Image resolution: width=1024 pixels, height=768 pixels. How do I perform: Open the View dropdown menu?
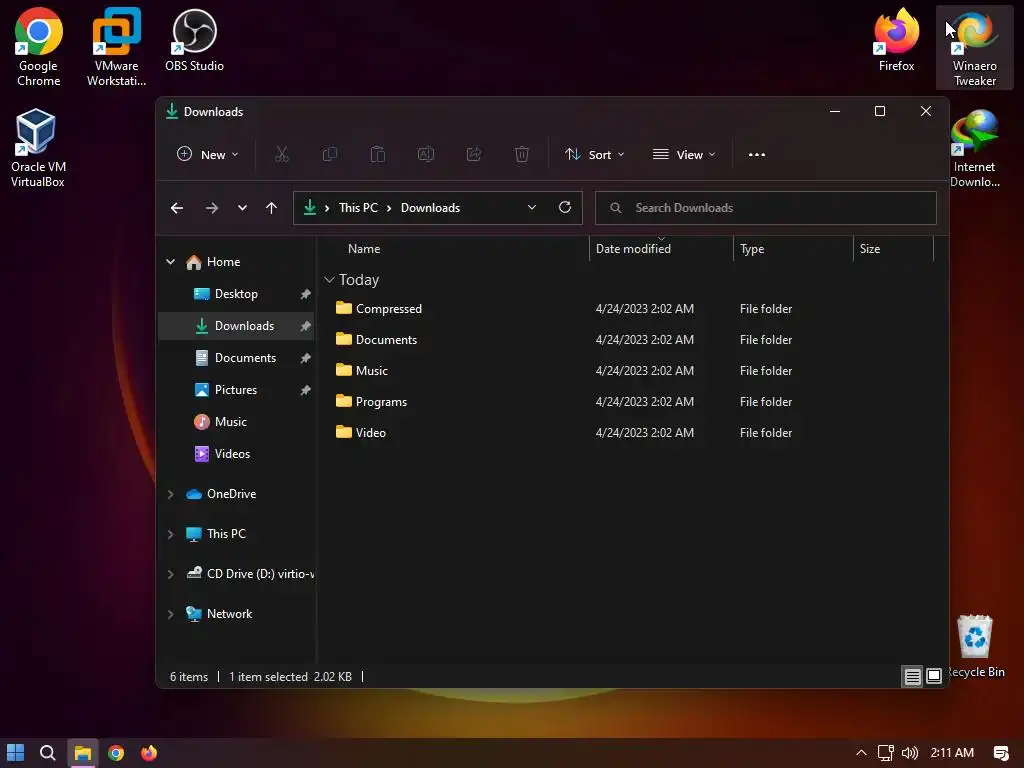[684, 155]
